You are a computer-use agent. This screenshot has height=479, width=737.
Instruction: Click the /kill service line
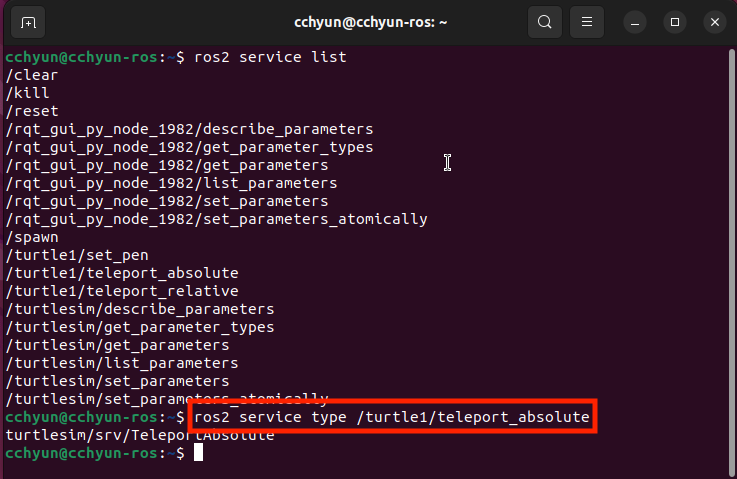(x=27, y=93)
